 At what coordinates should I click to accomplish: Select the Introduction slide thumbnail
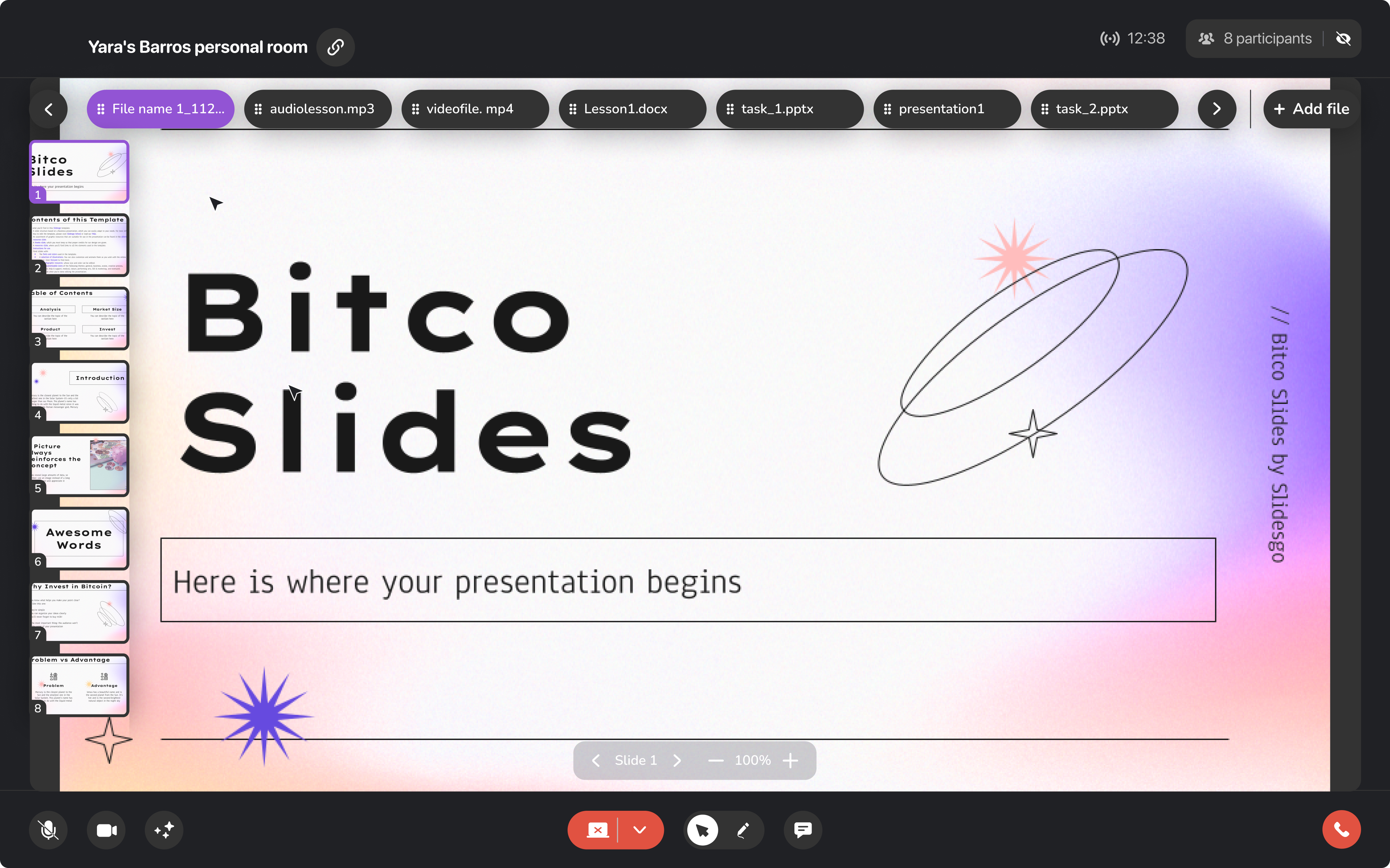point(79,392)
